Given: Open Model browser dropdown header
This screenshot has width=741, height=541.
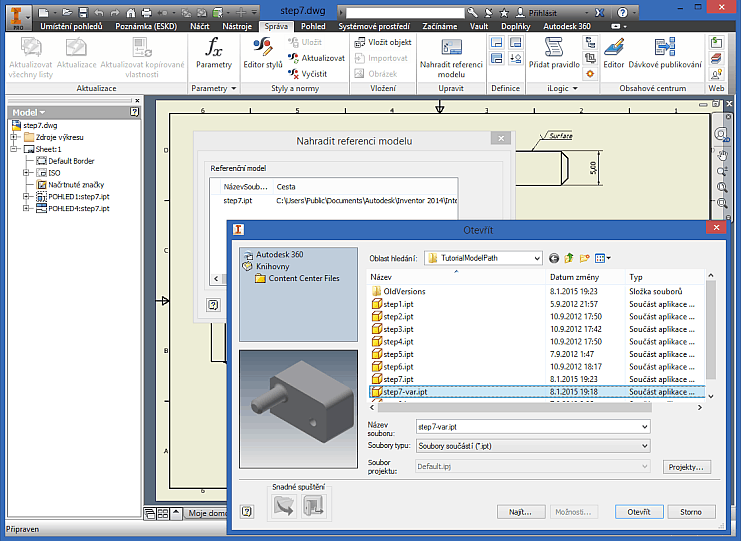Looking at the screenshot, I should click(x=28, y=112).
